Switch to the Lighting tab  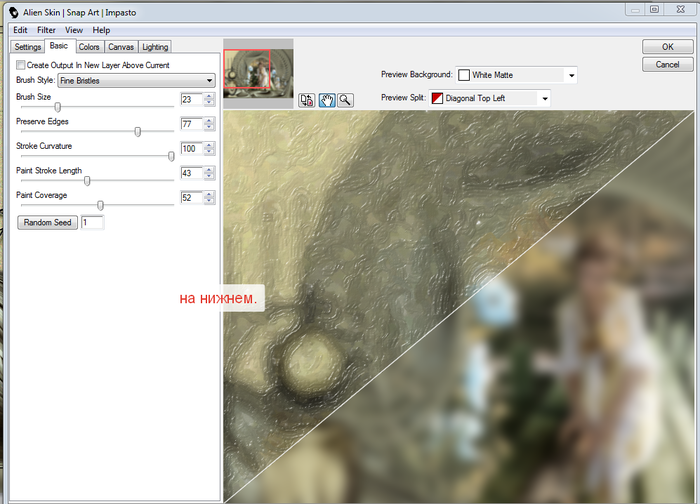(x=155, y=47)
